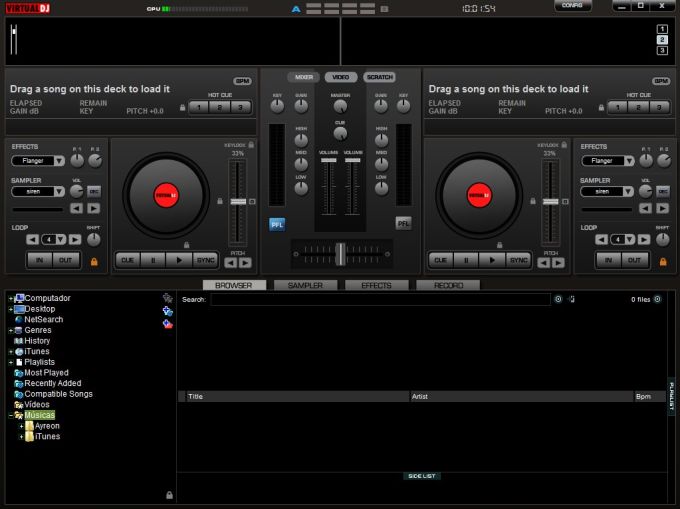Trigger hot cue 2 on right deck

pos(638,107)
